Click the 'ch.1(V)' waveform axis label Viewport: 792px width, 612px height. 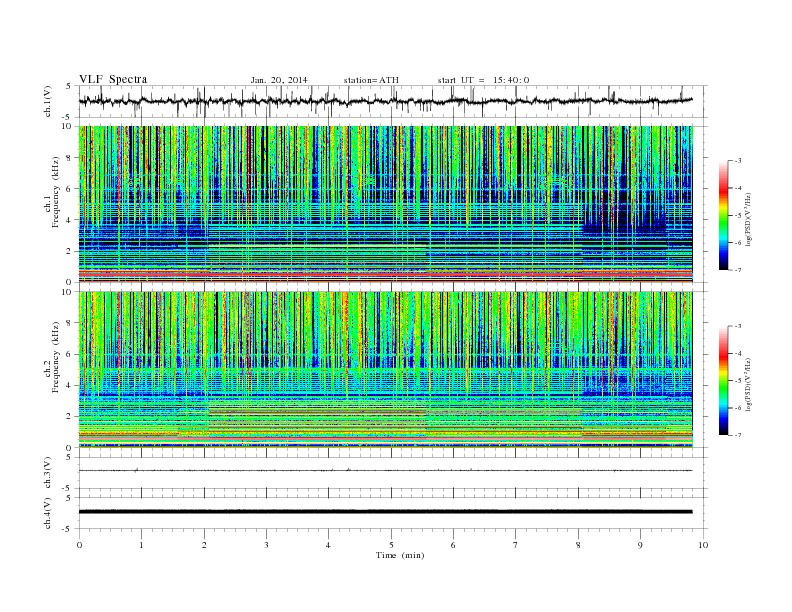48,101
